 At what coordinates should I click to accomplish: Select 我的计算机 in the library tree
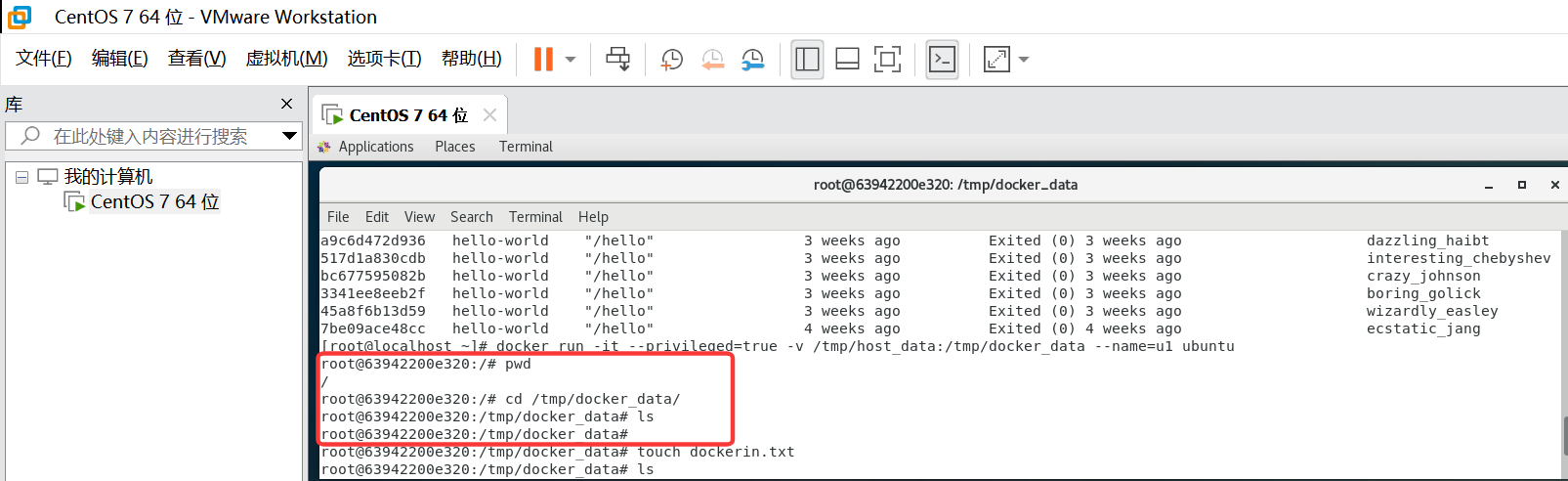[108, 177]
